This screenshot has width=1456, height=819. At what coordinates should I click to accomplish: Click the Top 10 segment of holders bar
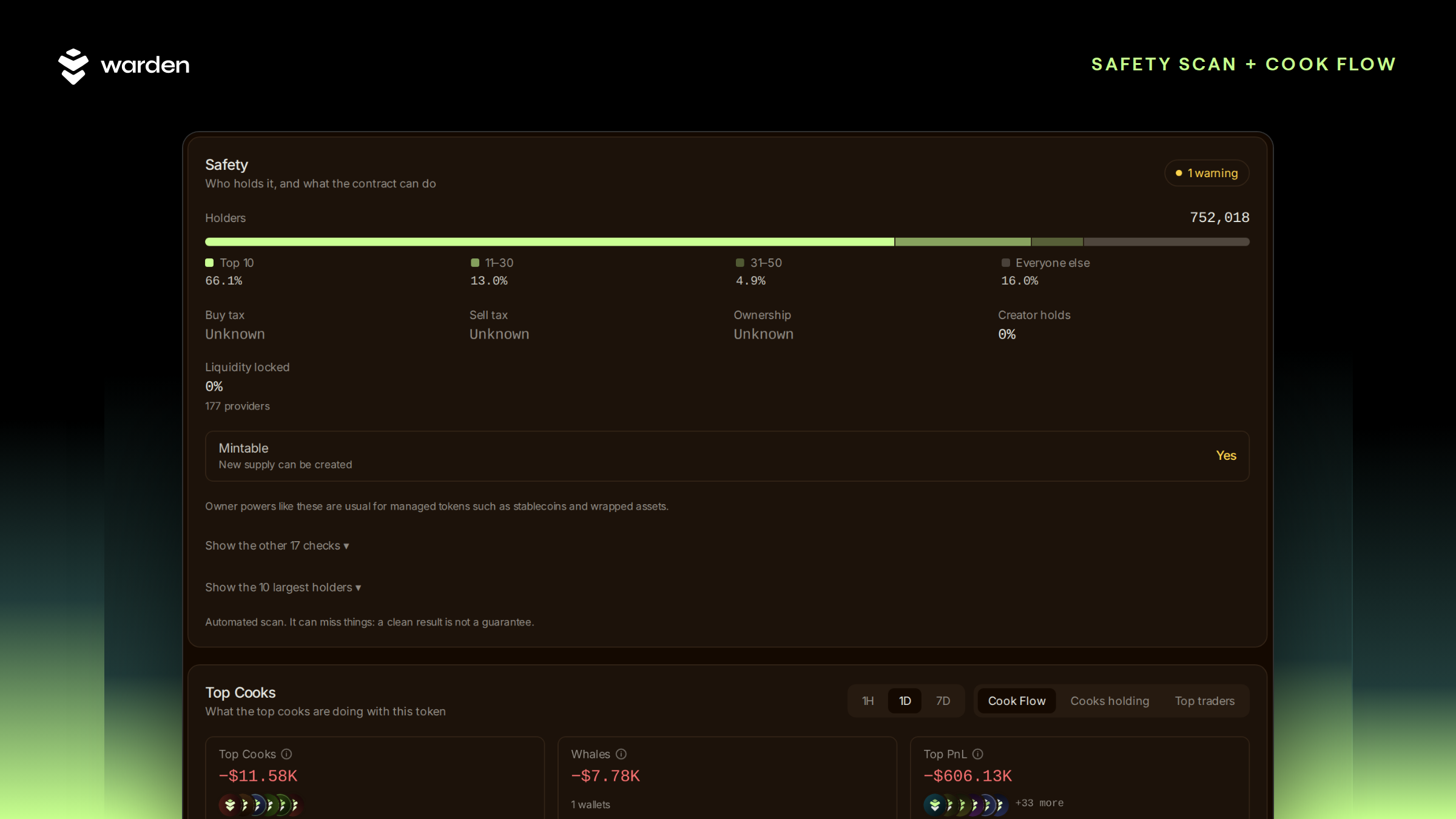click(550, 241)
